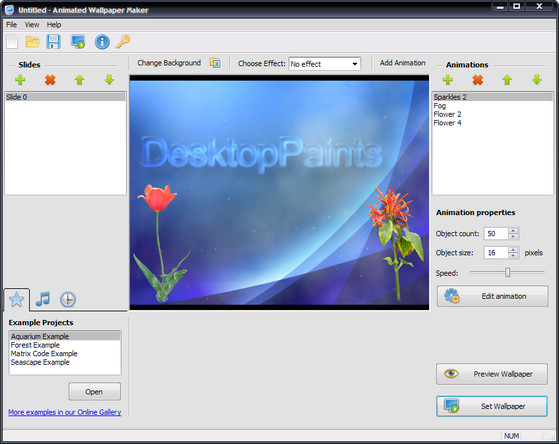Open the View menu
Screen dimensions: 559x444
pos(32,25)
